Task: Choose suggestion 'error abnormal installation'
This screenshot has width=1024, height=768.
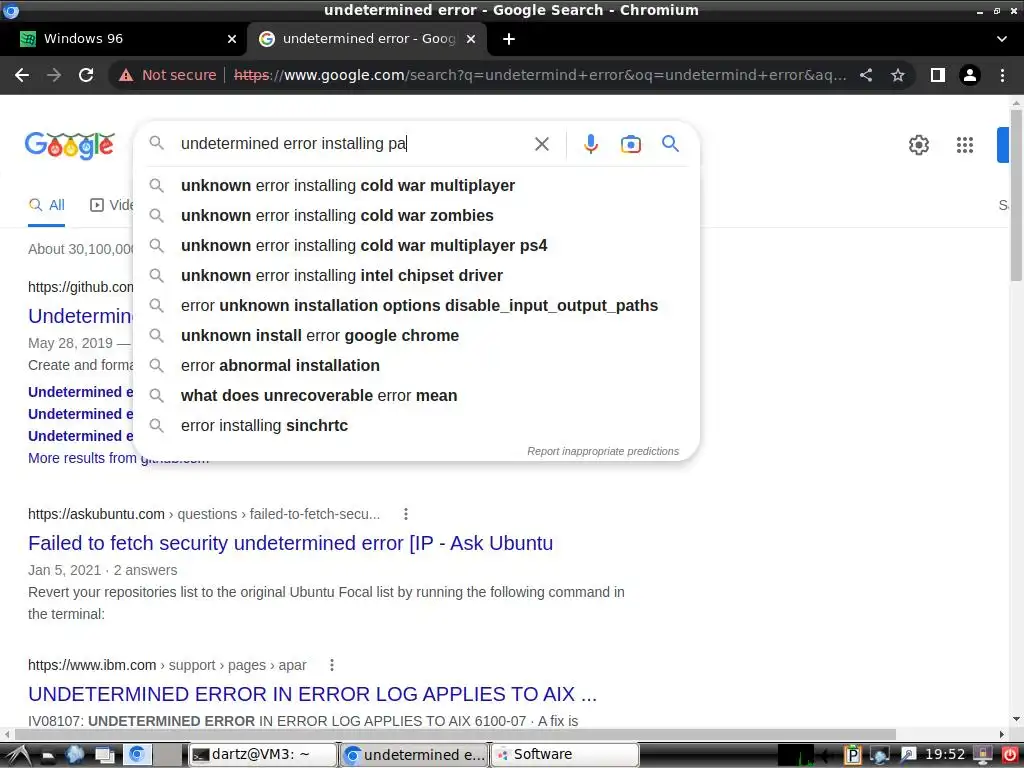Action: 416,366
